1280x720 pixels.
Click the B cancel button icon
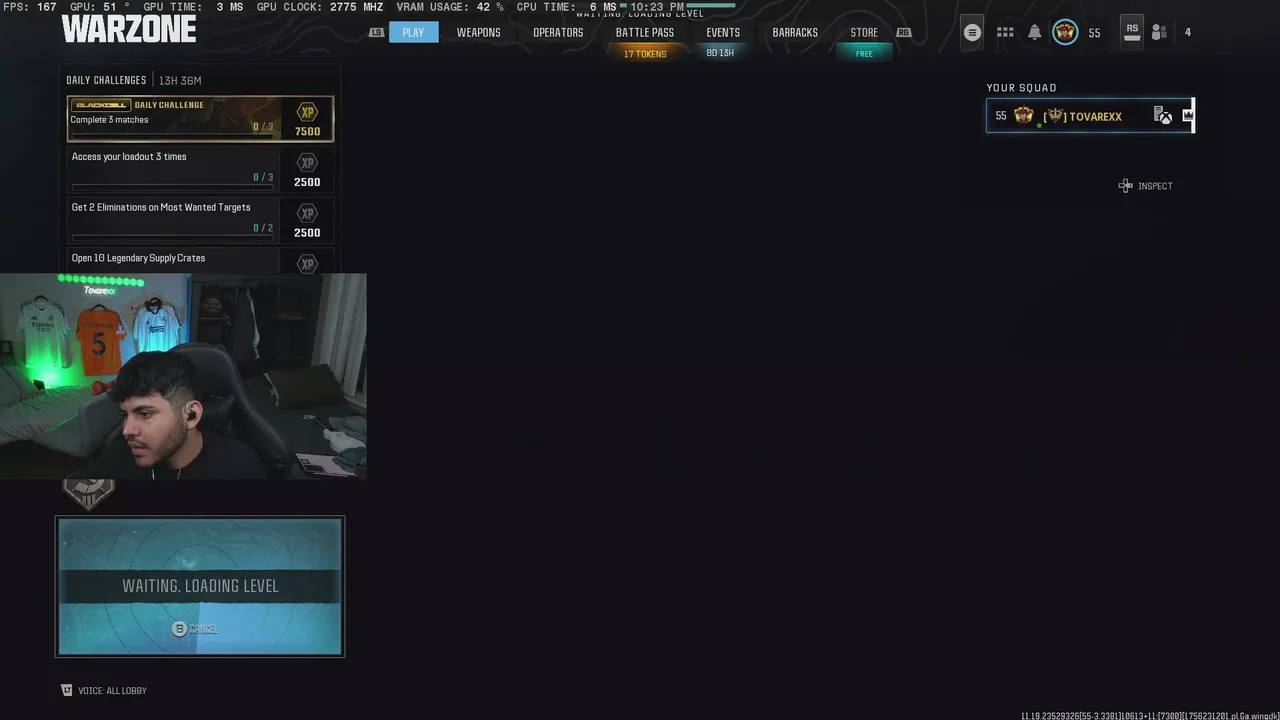pos(179,629)
